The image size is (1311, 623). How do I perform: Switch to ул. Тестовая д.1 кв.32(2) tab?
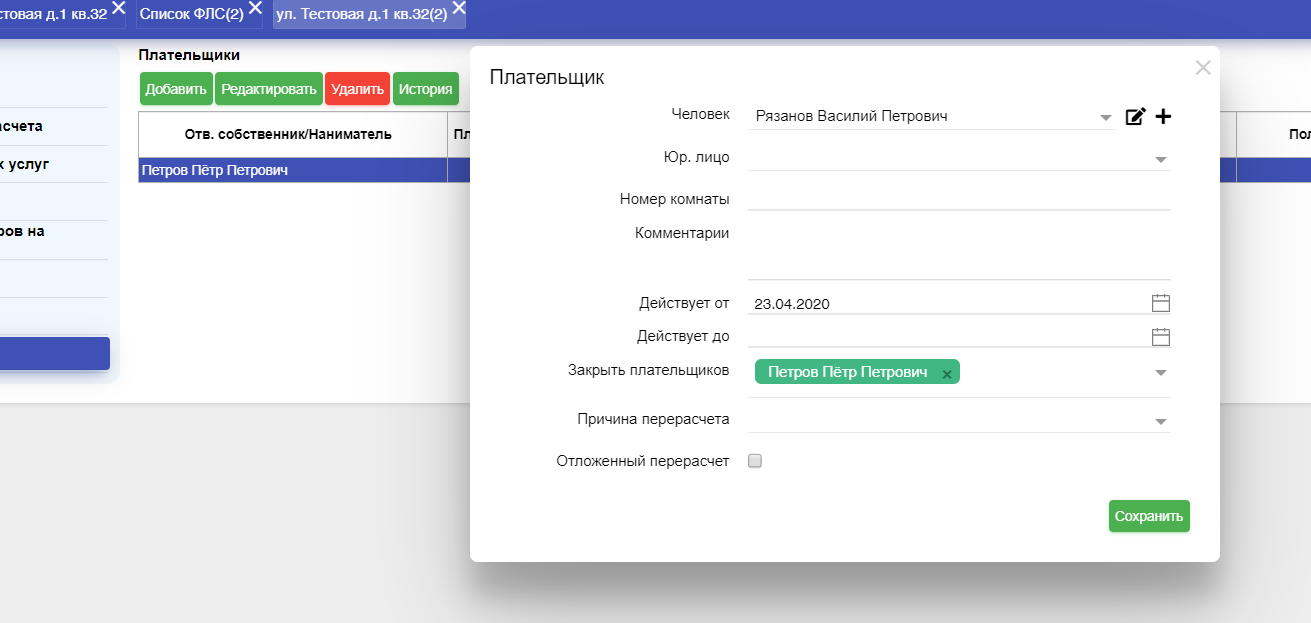361,15
